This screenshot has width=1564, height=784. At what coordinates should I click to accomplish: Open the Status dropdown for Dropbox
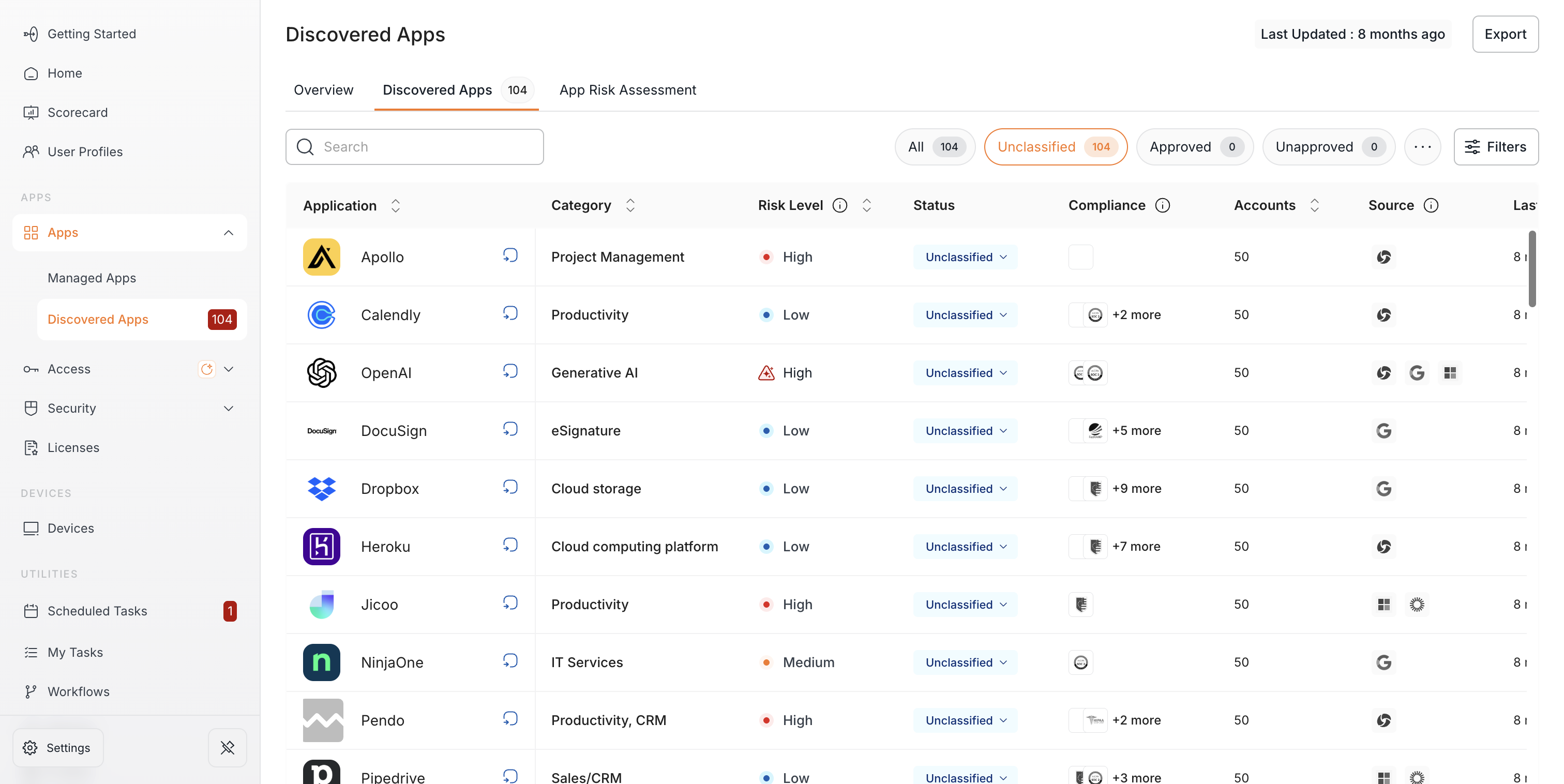point(966,488)
